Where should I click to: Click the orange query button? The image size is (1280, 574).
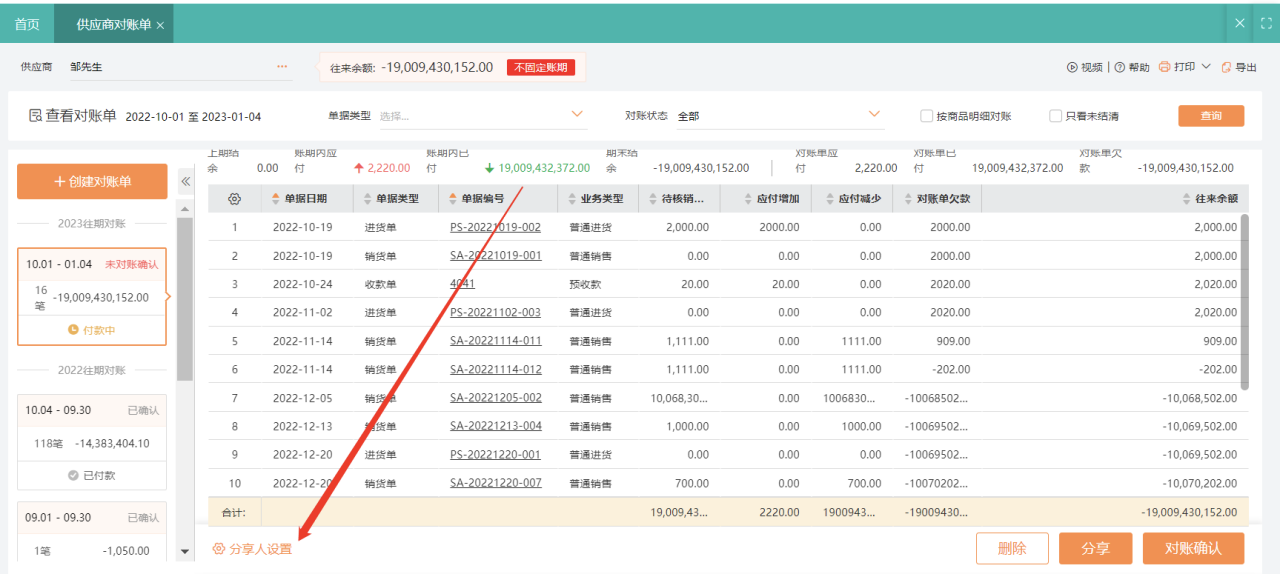tap(1210, 116)
